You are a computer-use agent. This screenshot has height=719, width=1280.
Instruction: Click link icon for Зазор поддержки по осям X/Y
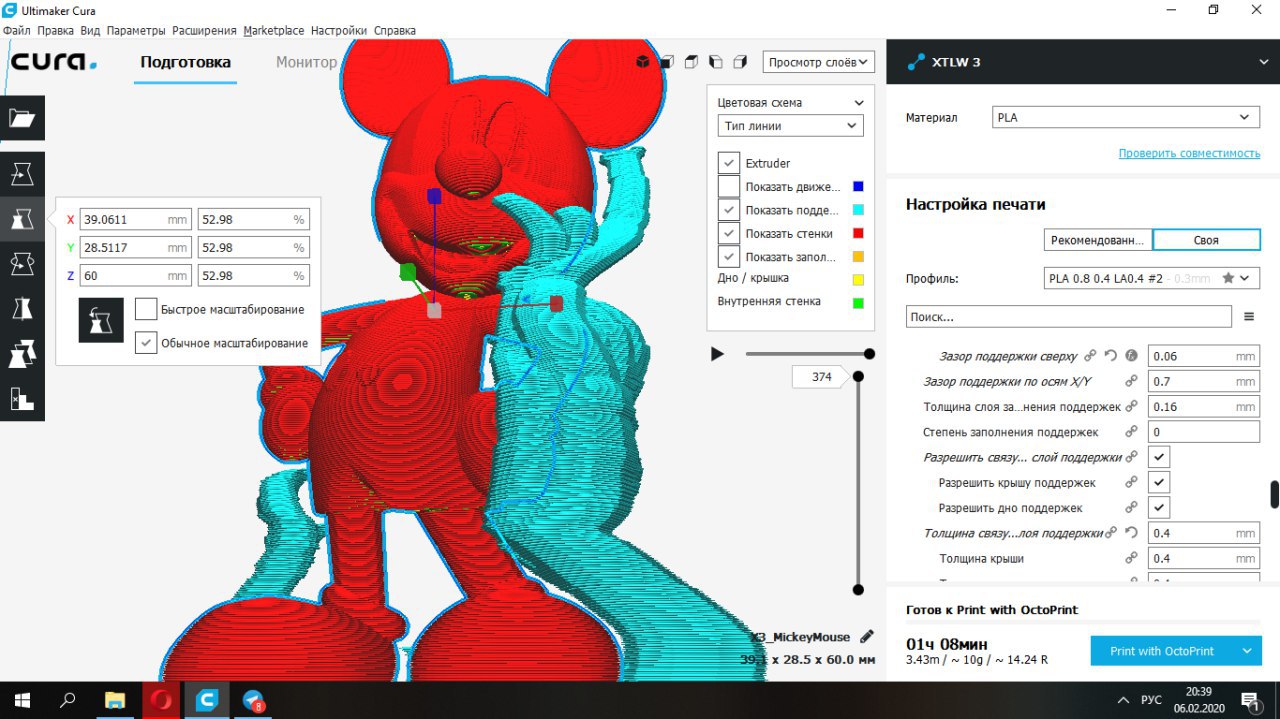tap(1132, 381)
